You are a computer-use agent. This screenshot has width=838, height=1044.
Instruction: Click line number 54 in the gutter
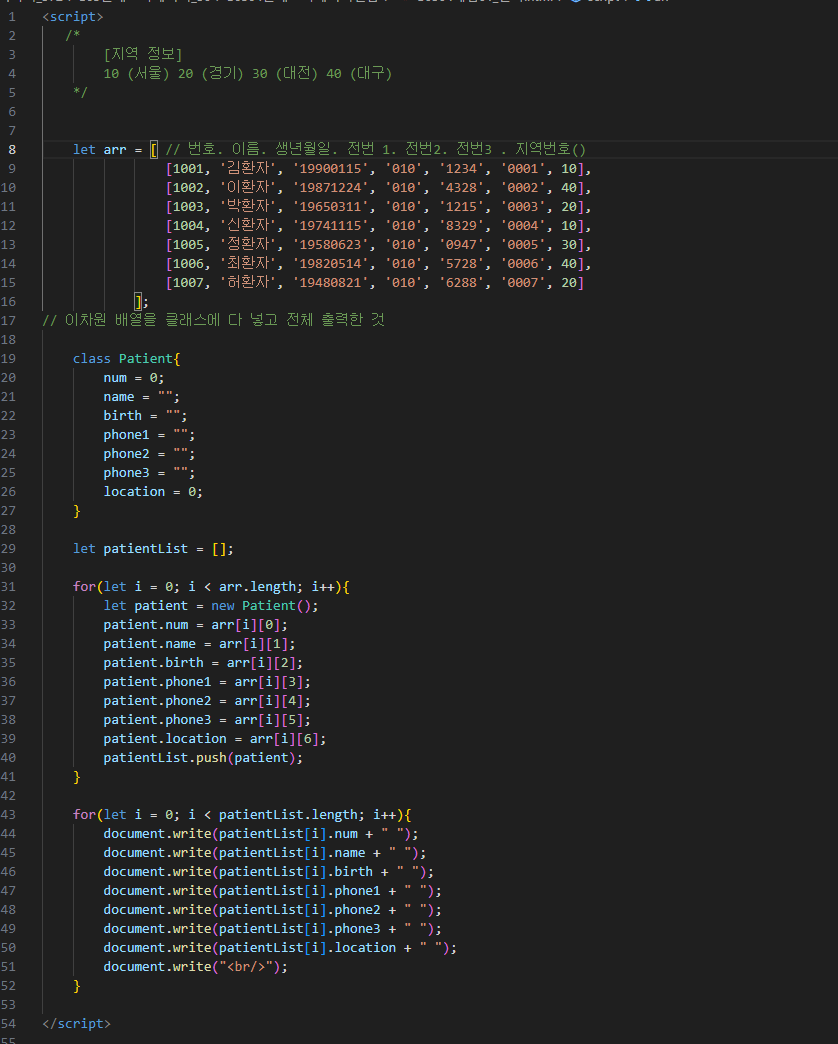(x=8, y=1024)
